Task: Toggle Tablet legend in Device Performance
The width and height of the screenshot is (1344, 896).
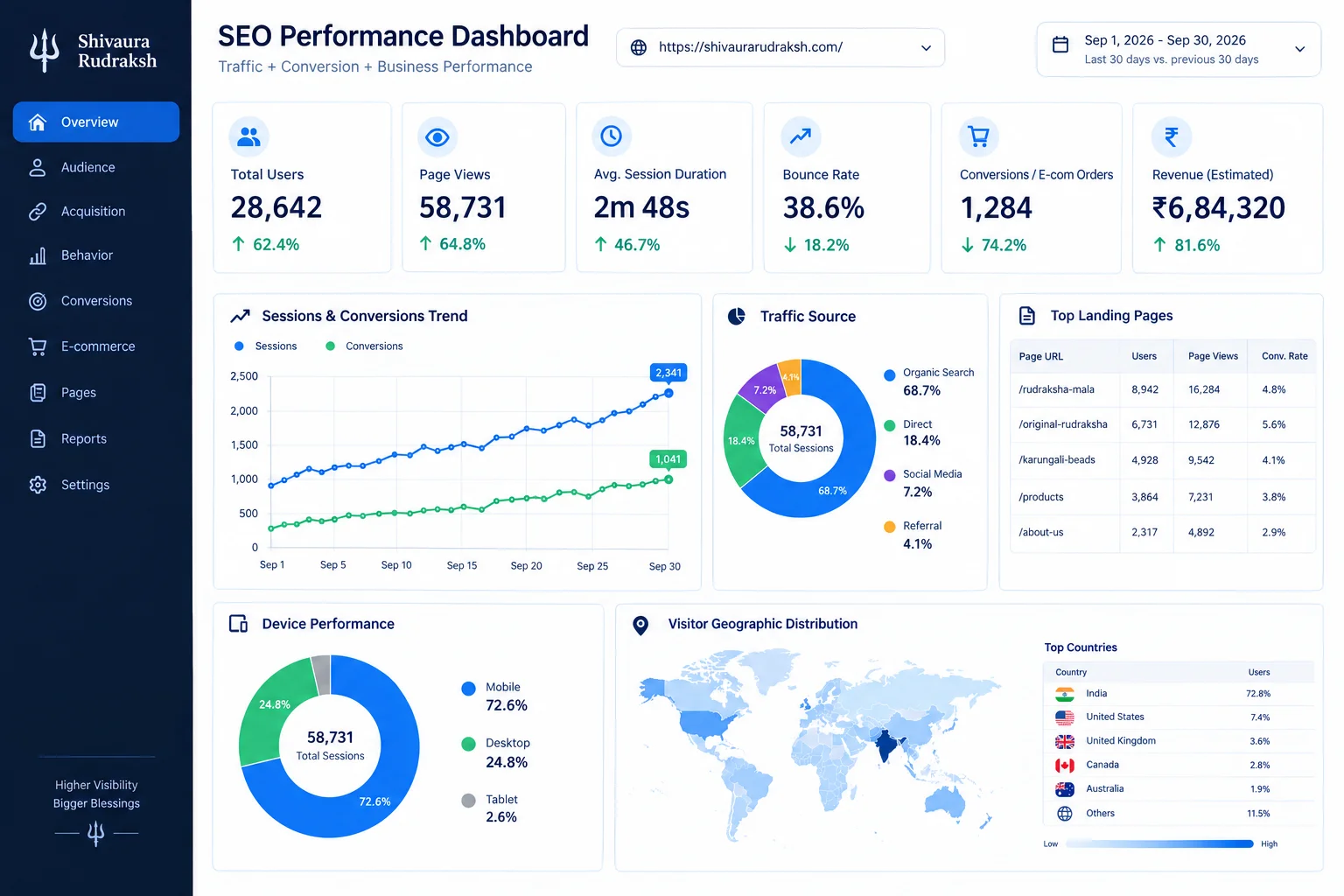Action: pyautogui.click(x=490, y=808)
